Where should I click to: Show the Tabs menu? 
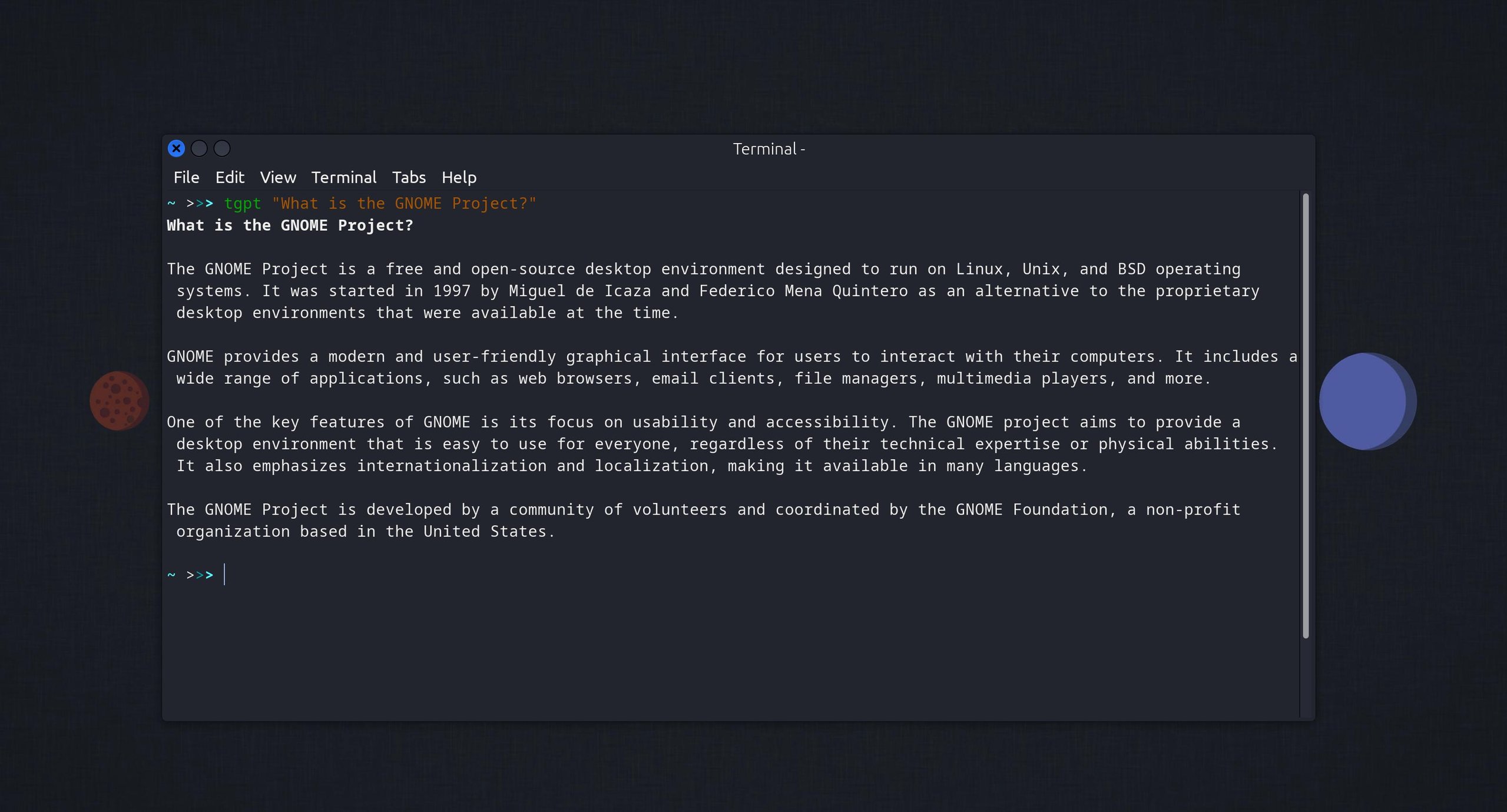point(409,177)
